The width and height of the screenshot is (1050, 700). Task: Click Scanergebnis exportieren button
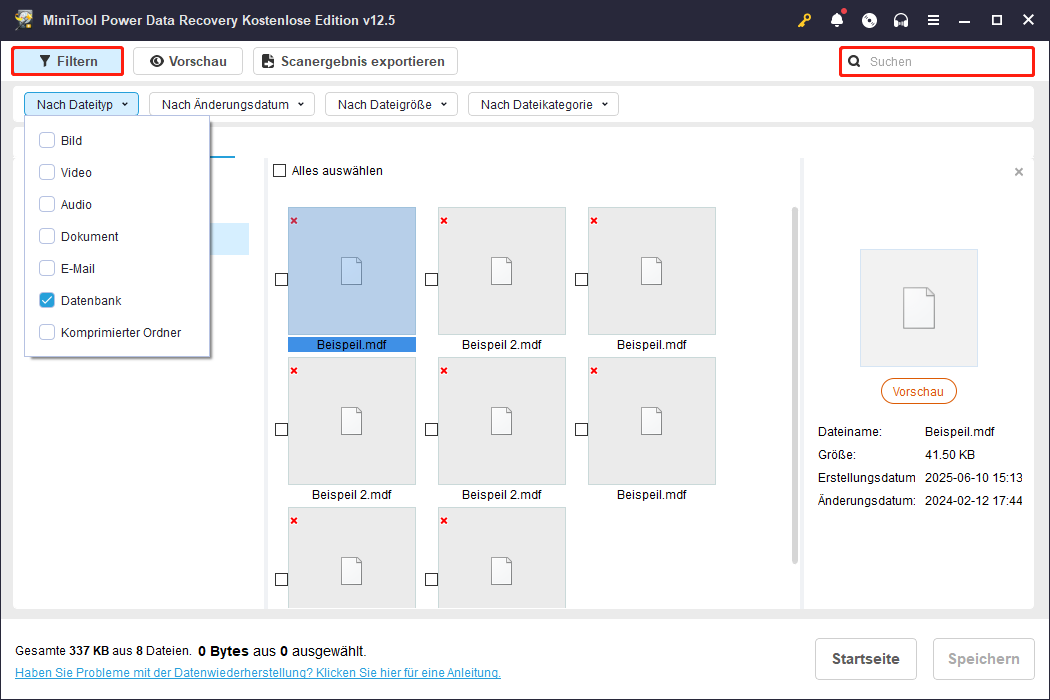(355, 61)
